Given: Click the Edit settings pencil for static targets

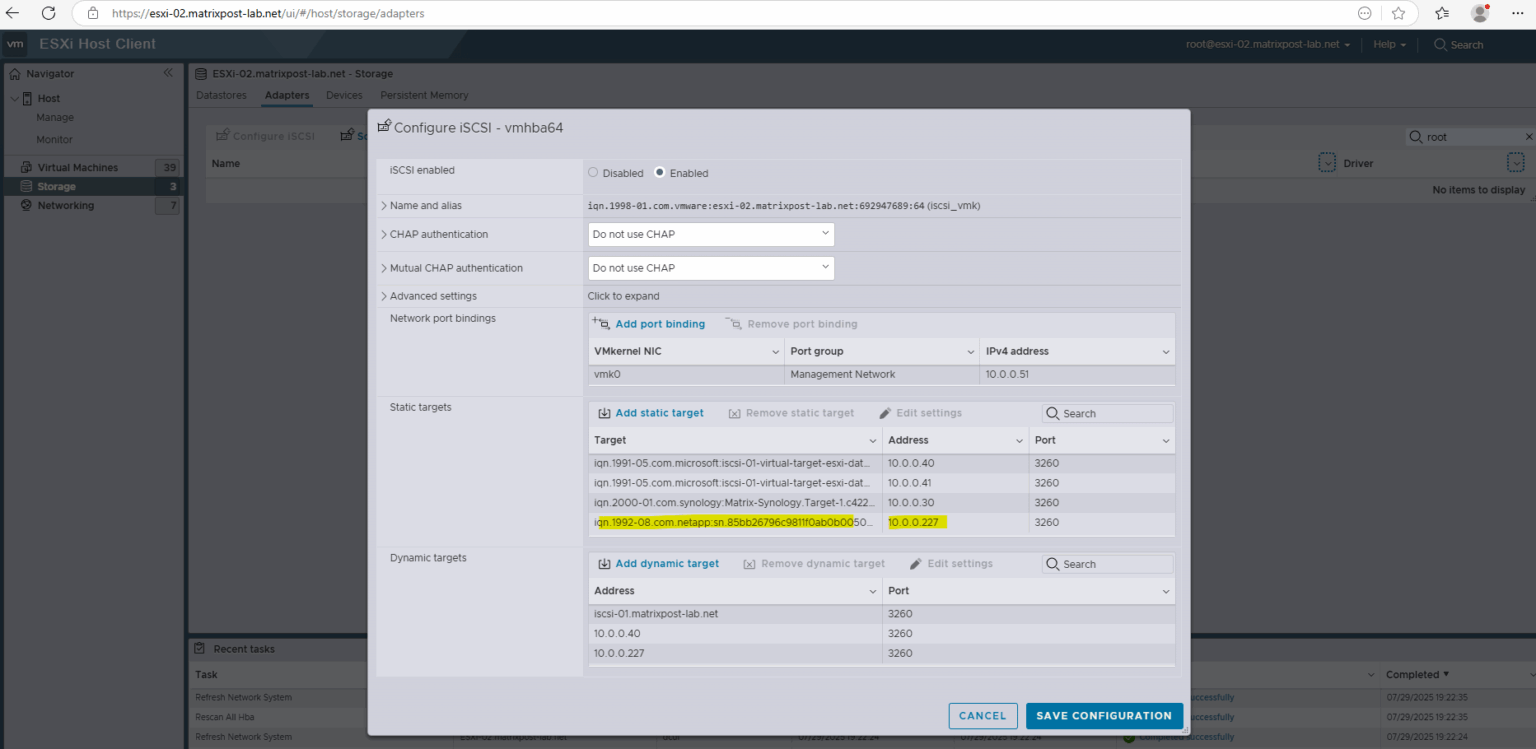Looking at the screenshot, I should [885, 413].
